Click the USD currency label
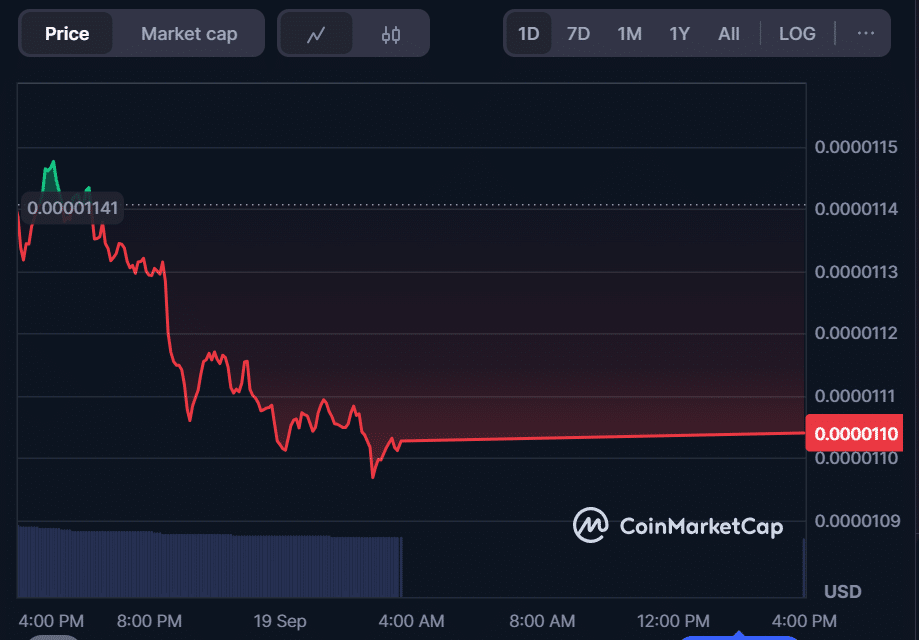The image size is (919, 640). [x=842, y=591]
